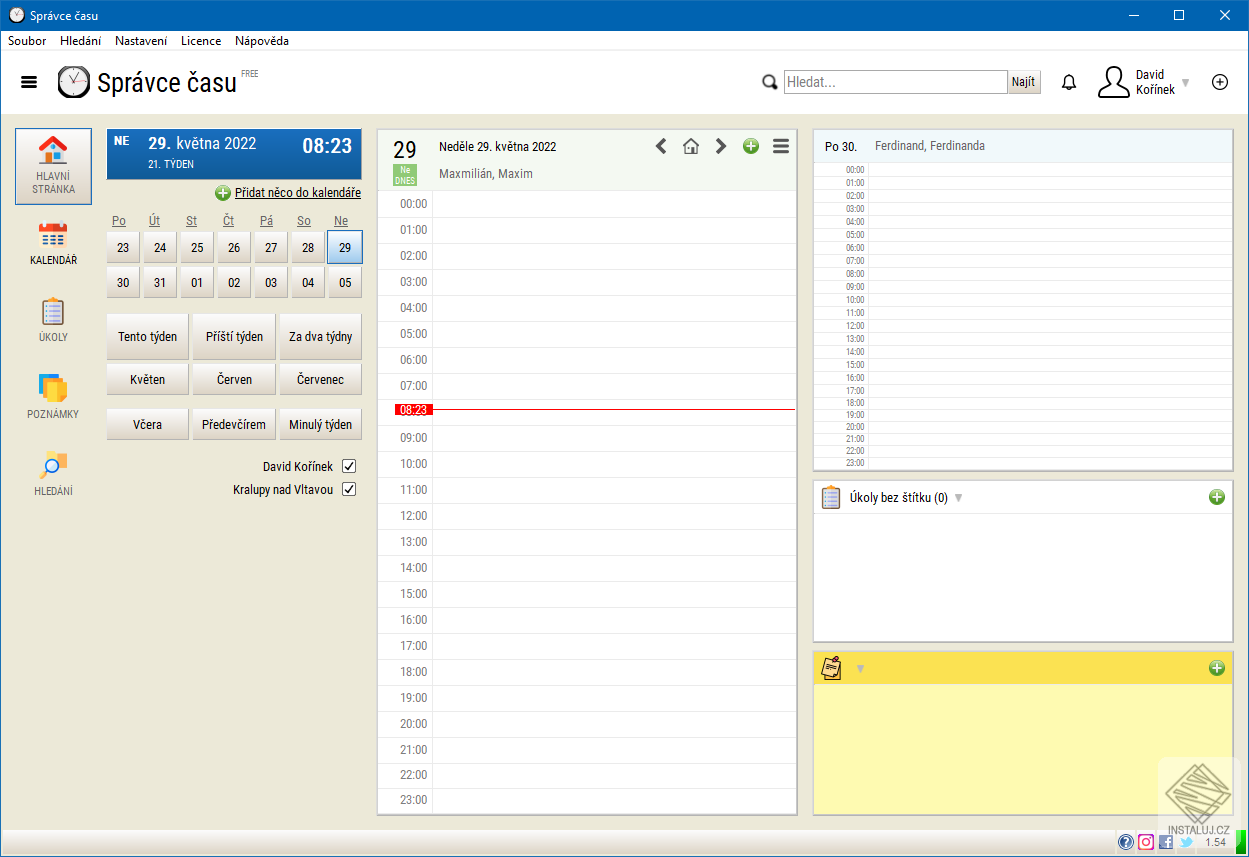Open the hamburger menu next to the logo
This screenshot has height=857, width=1249.
(x=29, y=82)
